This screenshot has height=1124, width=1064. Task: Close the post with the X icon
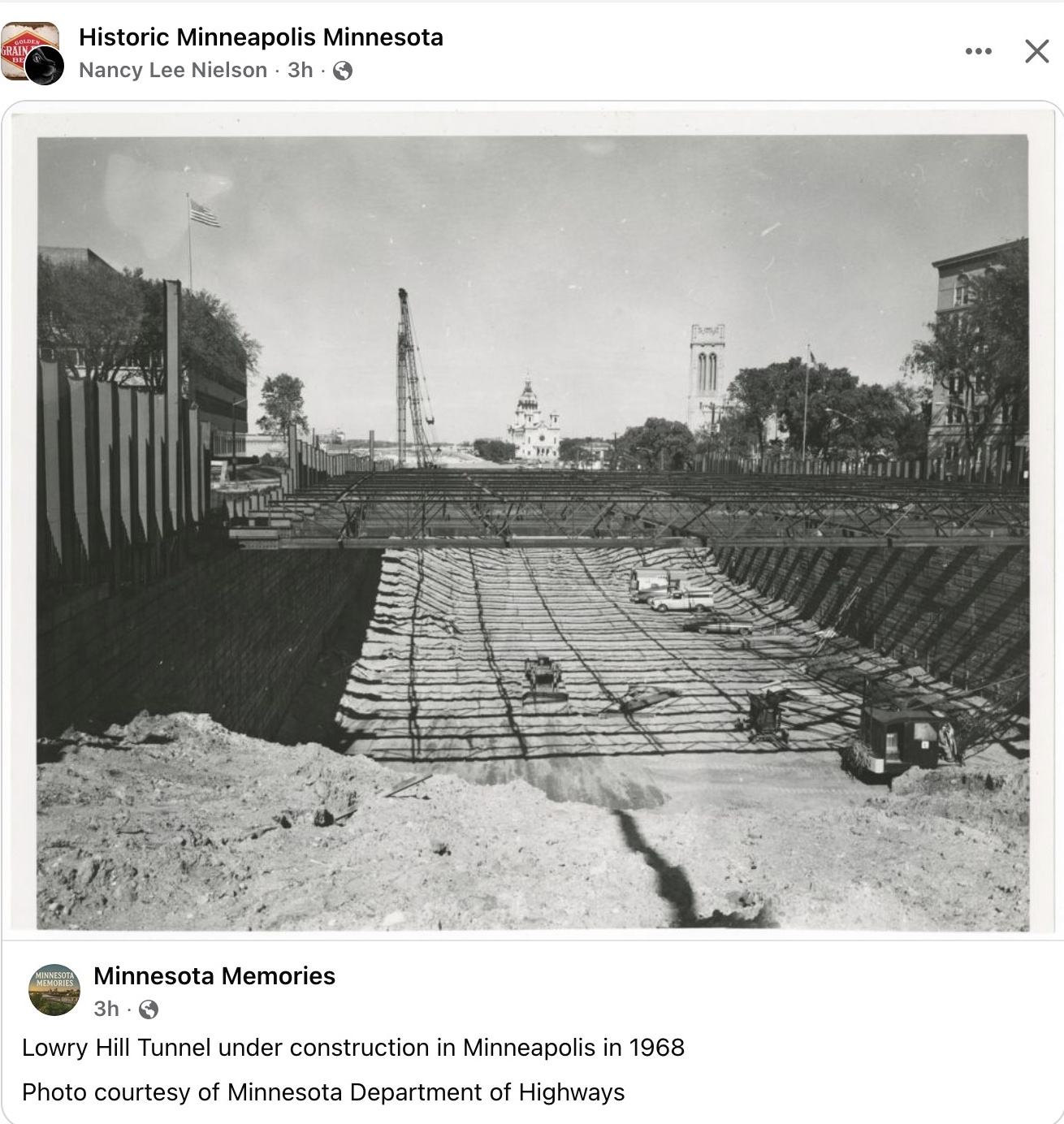1036,51
